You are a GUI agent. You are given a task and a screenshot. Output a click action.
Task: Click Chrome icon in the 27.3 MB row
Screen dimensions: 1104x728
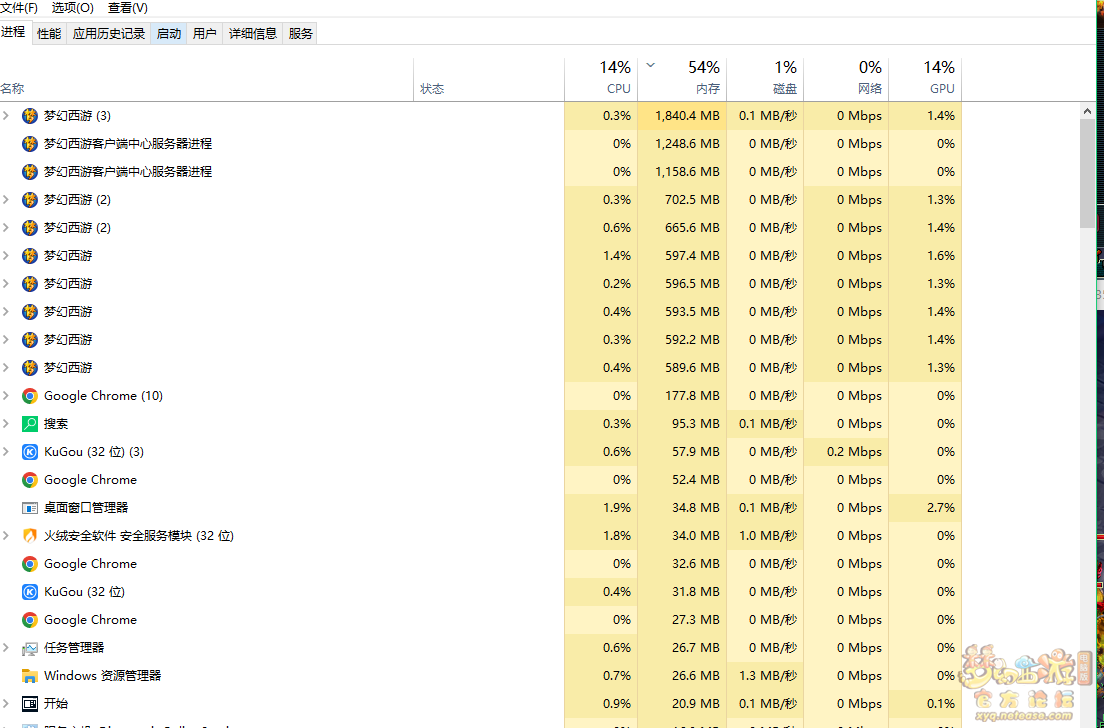coord(30,620)
